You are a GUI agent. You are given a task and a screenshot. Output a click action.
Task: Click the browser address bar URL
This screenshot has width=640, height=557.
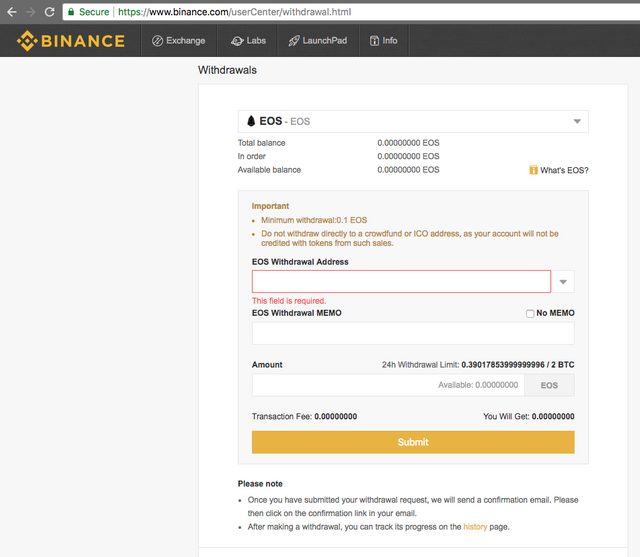click(234, 12)
